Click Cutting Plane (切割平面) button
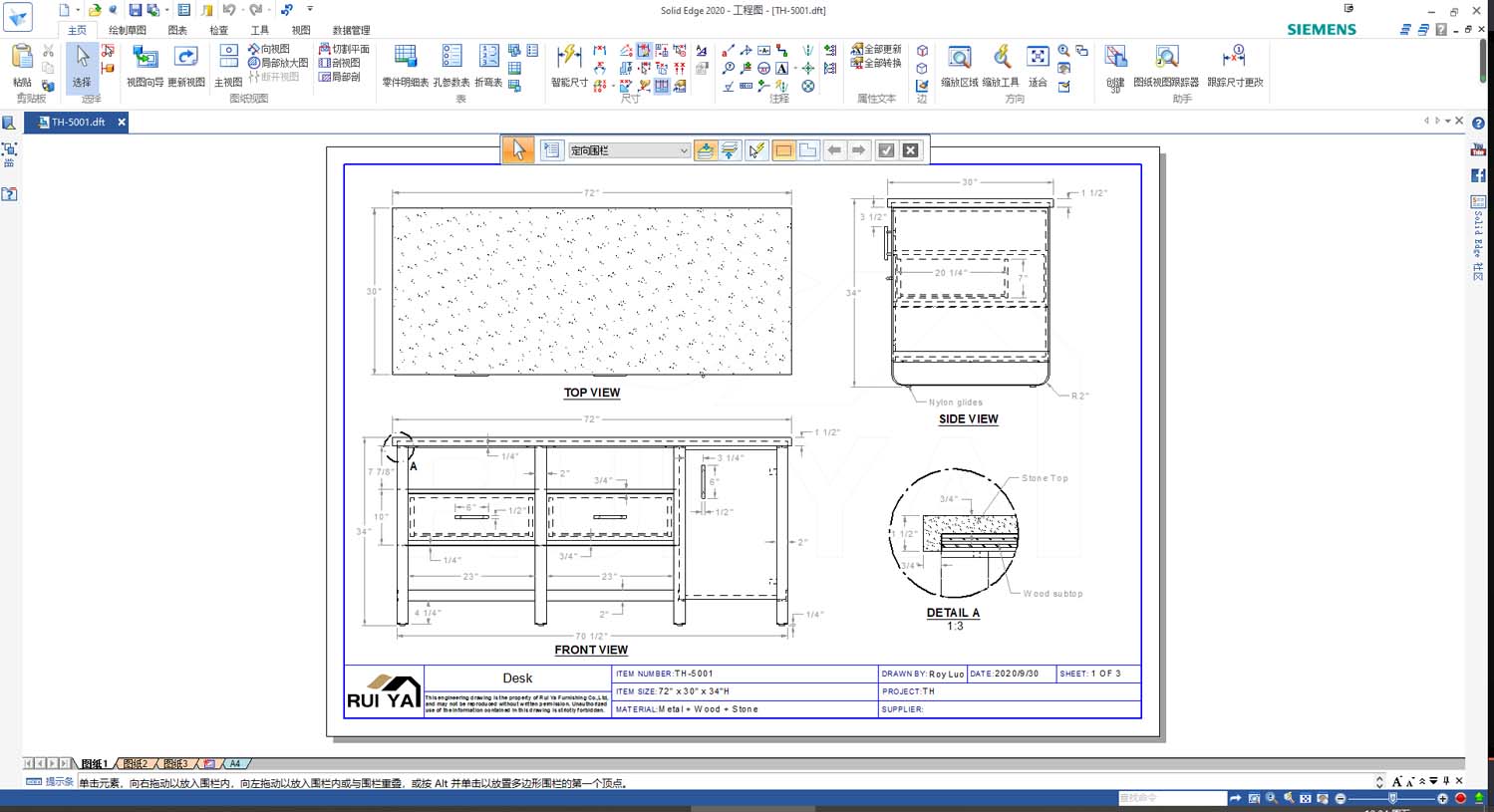This screenshot has height=812, width=1494. pos(344,49)
